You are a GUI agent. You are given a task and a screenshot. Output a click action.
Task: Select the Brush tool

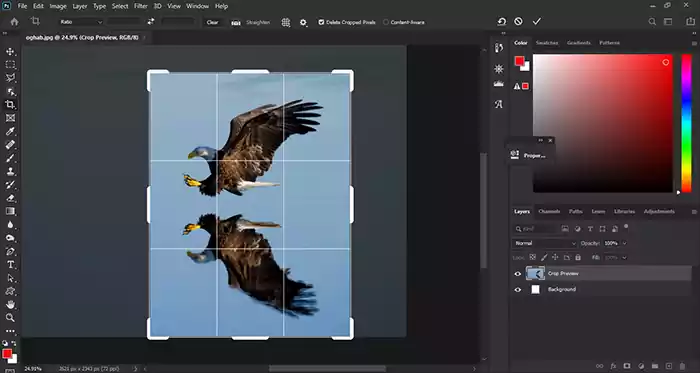10,158
